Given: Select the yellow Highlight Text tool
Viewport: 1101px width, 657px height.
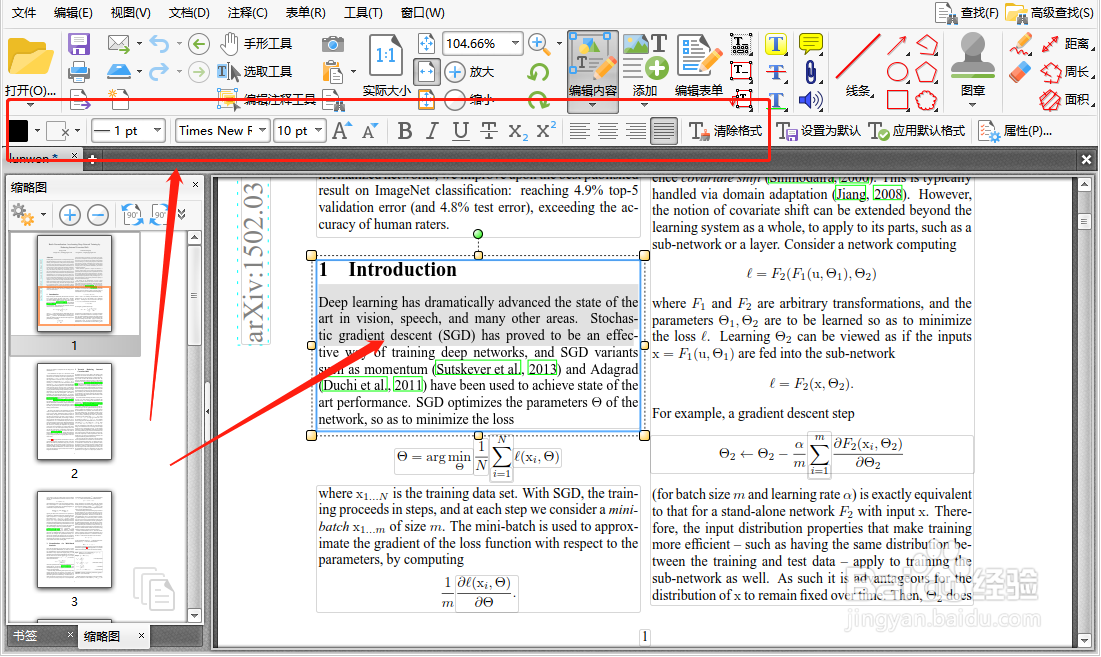Looking at the screenshot, I should [x=775, y=44].
